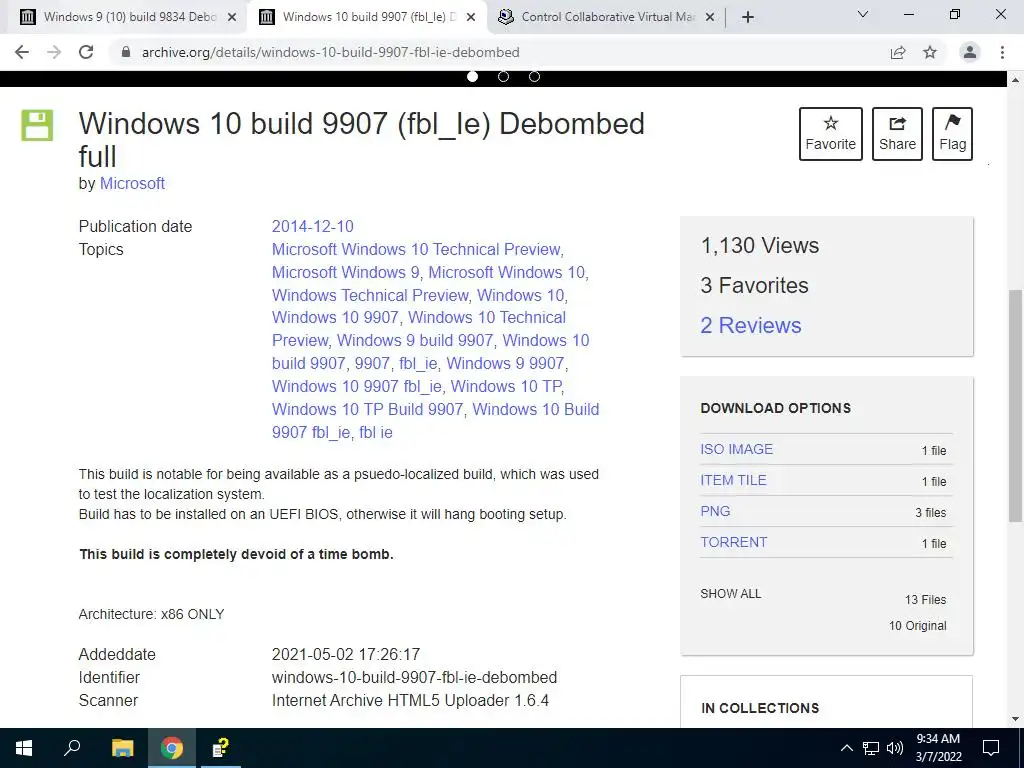Select the third carousel dot
Viewport: 1024px width, 768px height.
[534, 76]
